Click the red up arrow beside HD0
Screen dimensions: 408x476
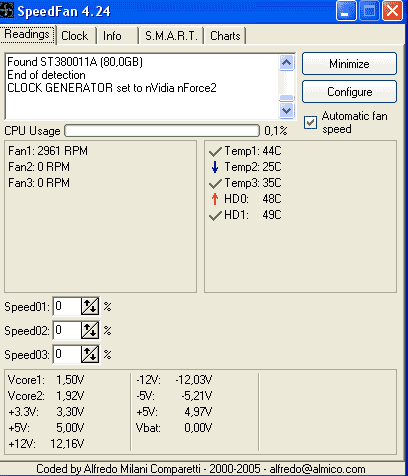click(215, 199)
